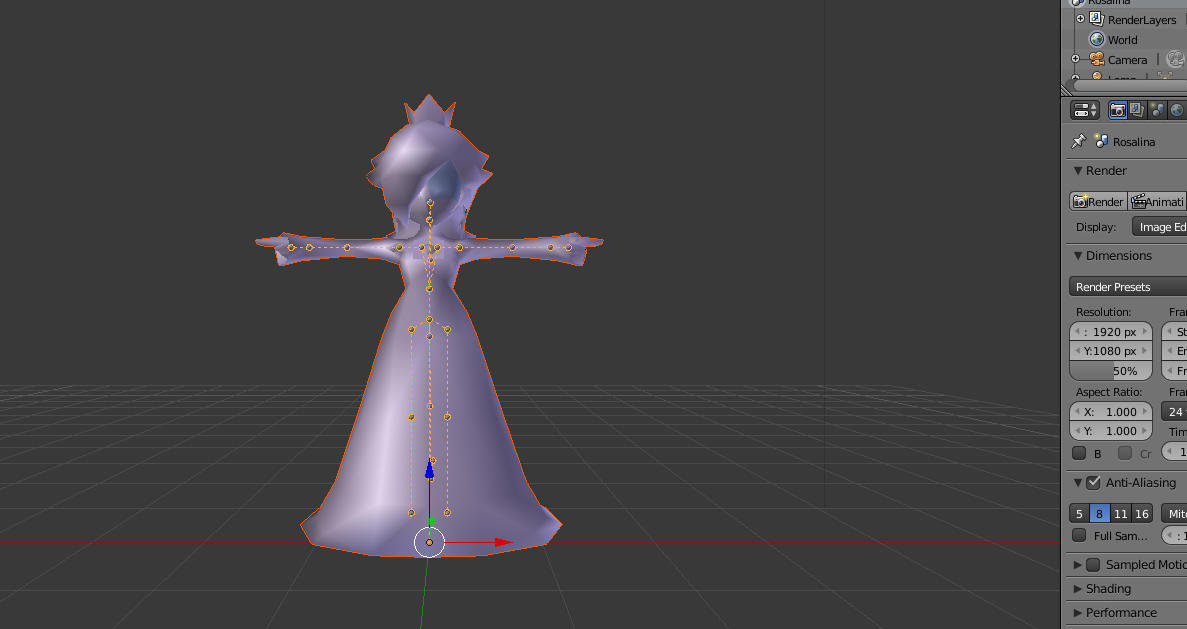Enable the Sampled Motion Blur checkbox
The image size is (1187, 629).
click(x=1093, y=565)
